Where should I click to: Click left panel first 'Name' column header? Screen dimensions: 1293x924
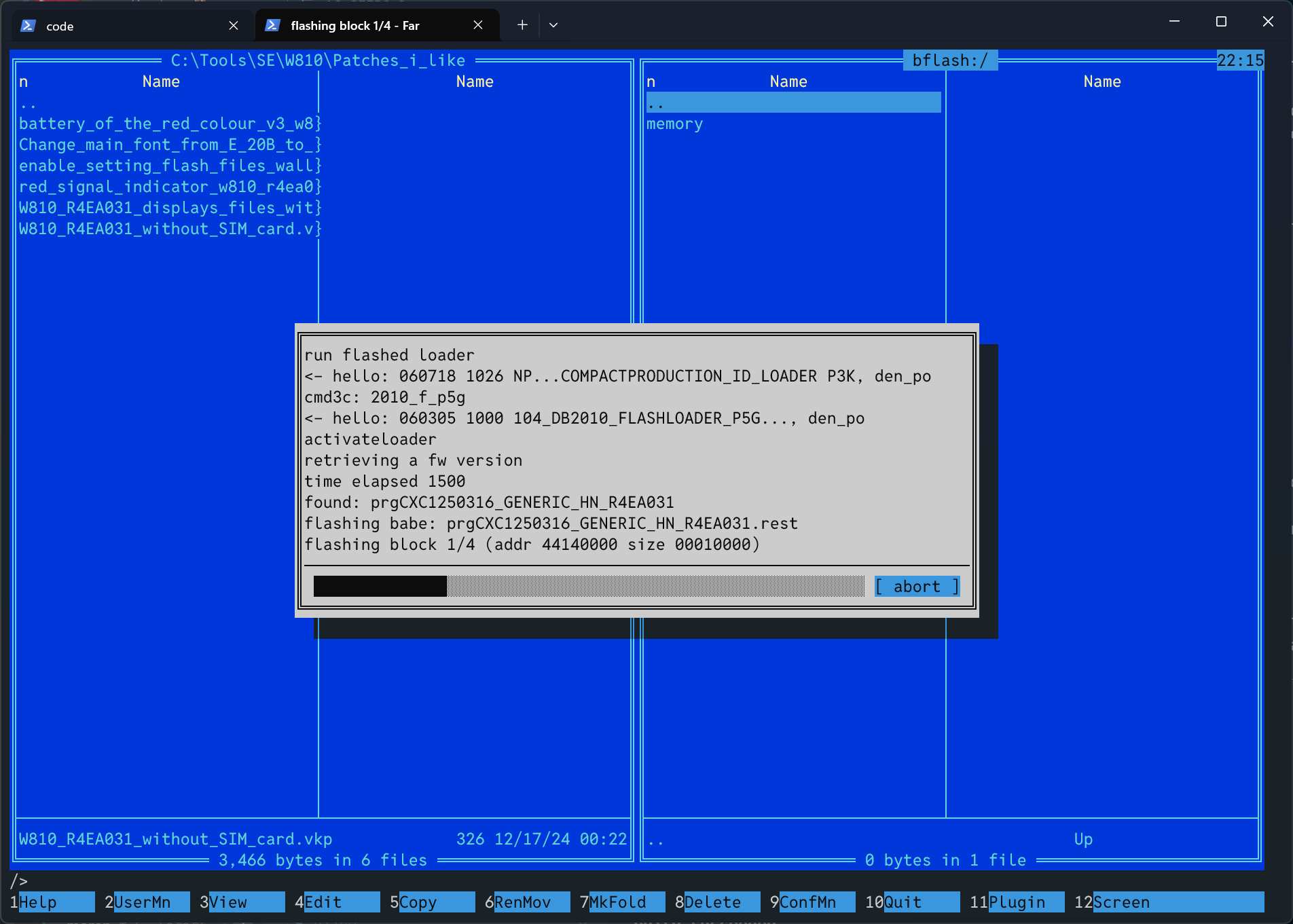(x=161, y=81)
